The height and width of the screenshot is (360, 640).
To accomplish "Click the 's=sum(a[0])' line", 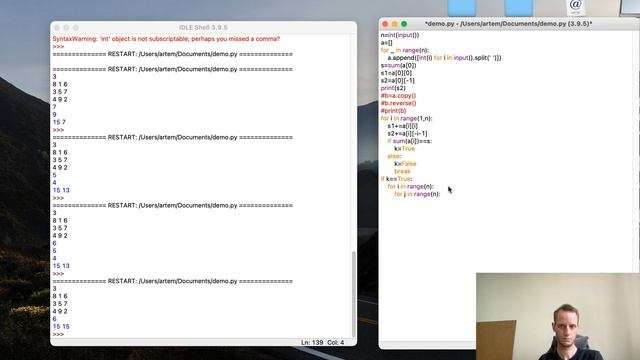I will click(398, 65).
